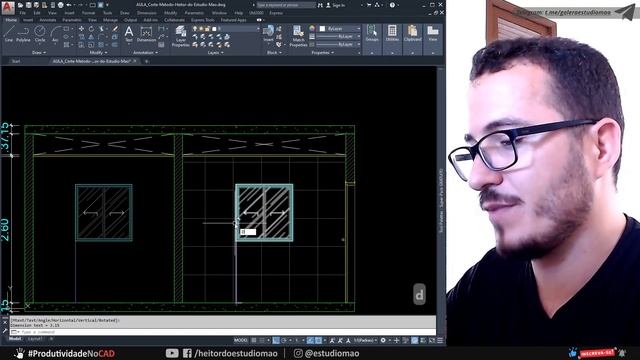The height and width of the screenshot is (360, 640).
Task: Click the Dimension tool
Action: 146,33
